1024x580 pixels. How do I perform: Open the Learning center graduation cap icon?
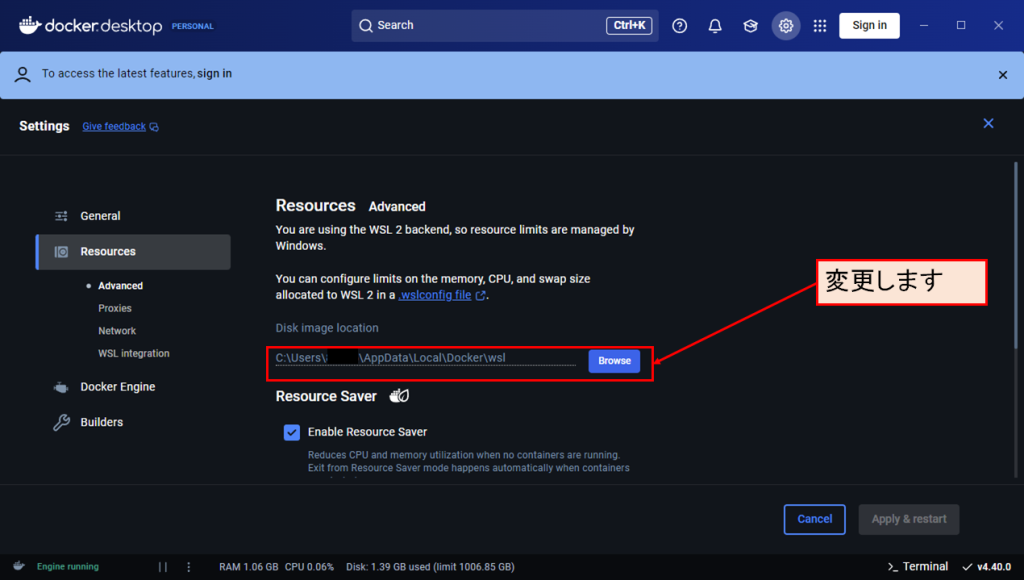tap(750, 25)
